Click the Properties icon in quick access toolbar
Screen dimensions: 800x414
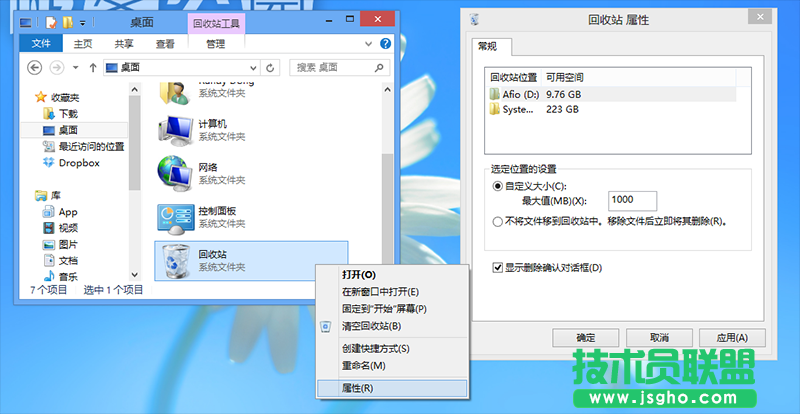[51, 22]
